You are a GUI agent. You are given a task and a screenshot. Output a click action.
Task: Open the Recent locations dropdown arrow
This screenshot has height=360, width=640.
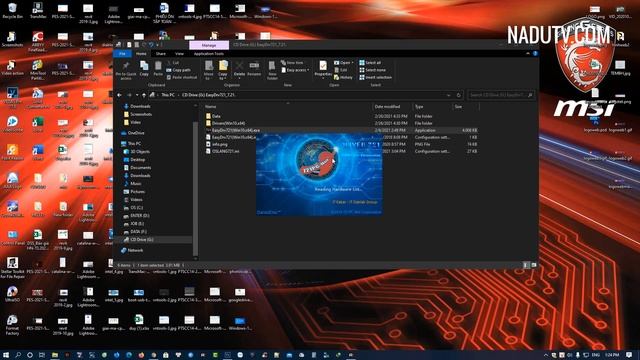[137, 95]
